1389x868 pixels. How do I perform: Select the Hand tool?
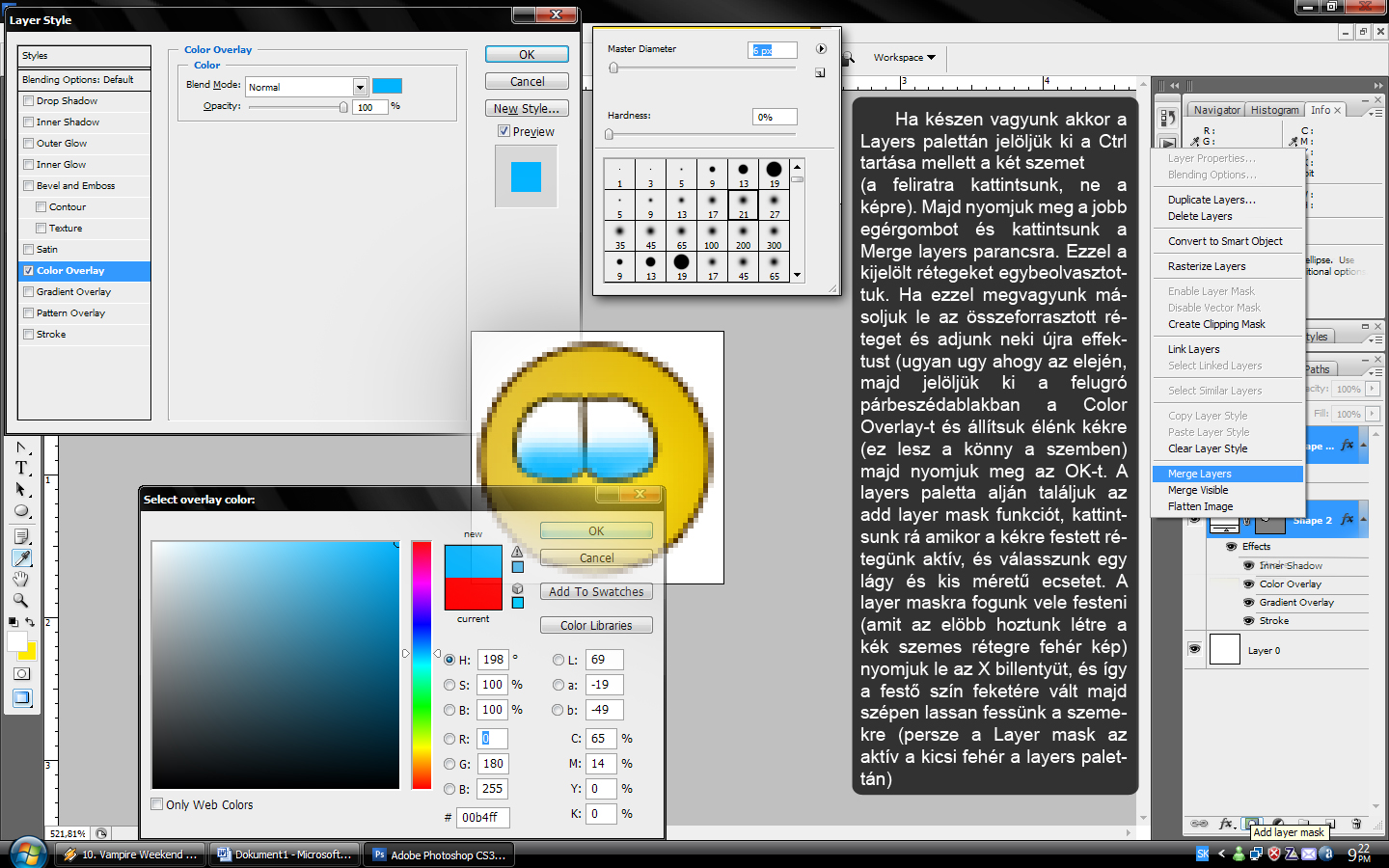tap(21, 579)
